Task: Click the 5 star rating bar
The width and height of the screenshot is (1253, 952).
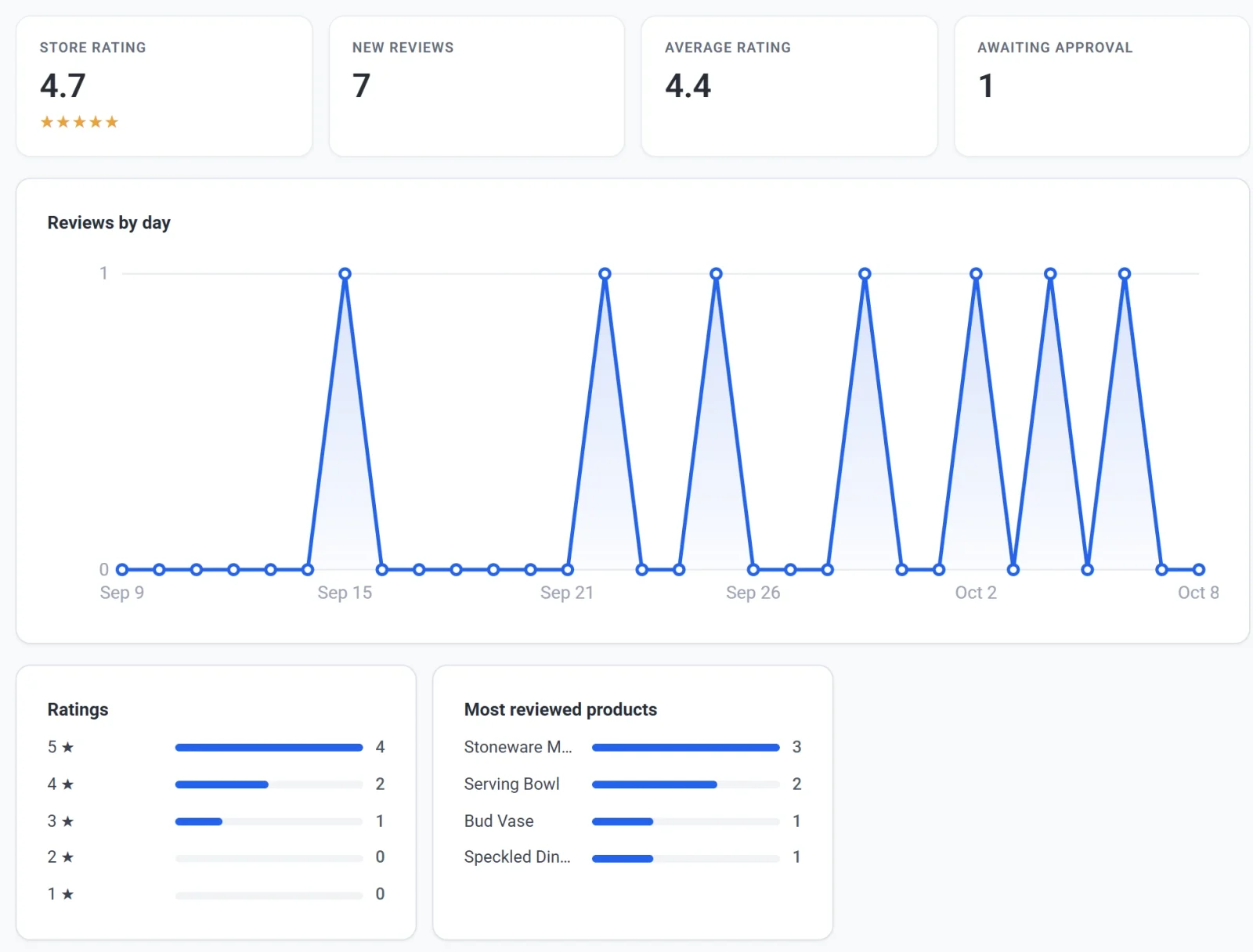Action: (x=269, y=748)
